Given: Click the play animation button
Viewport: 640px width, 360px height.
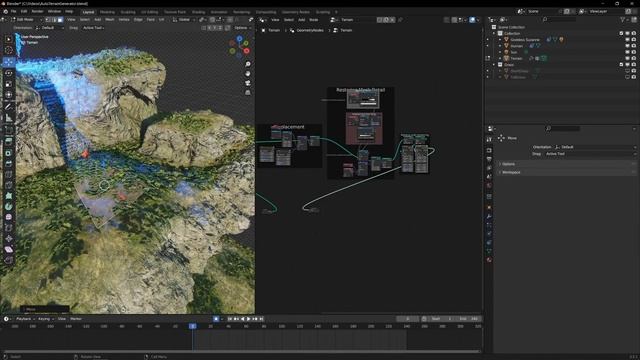Looking at the screenshot, I should click(x=249, y=319).
